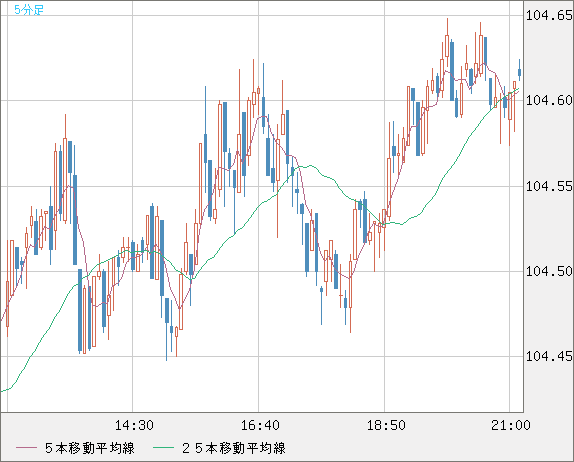Screen dimensions: 574x462
Task: Click the 25本移動平均線 legend label
Action: (x=234, y=448)
